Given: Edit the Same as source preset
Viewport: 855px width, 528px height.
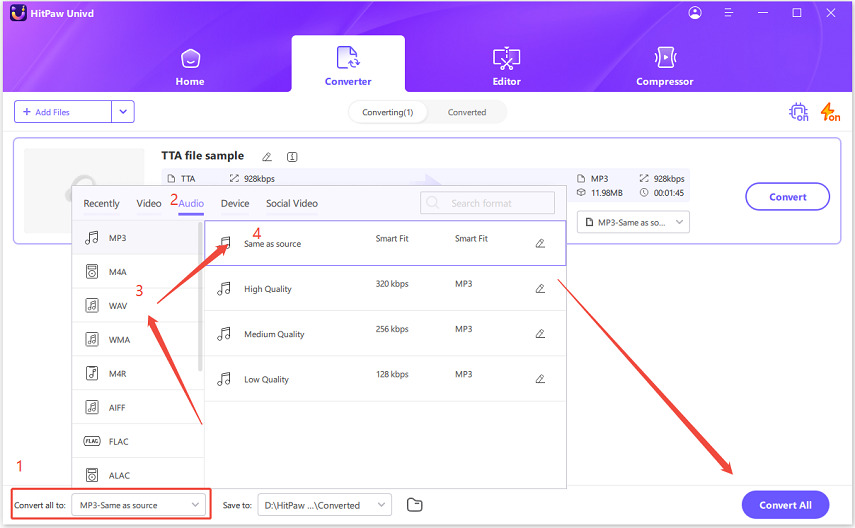Looking at the screenshot, I should 540,243.
